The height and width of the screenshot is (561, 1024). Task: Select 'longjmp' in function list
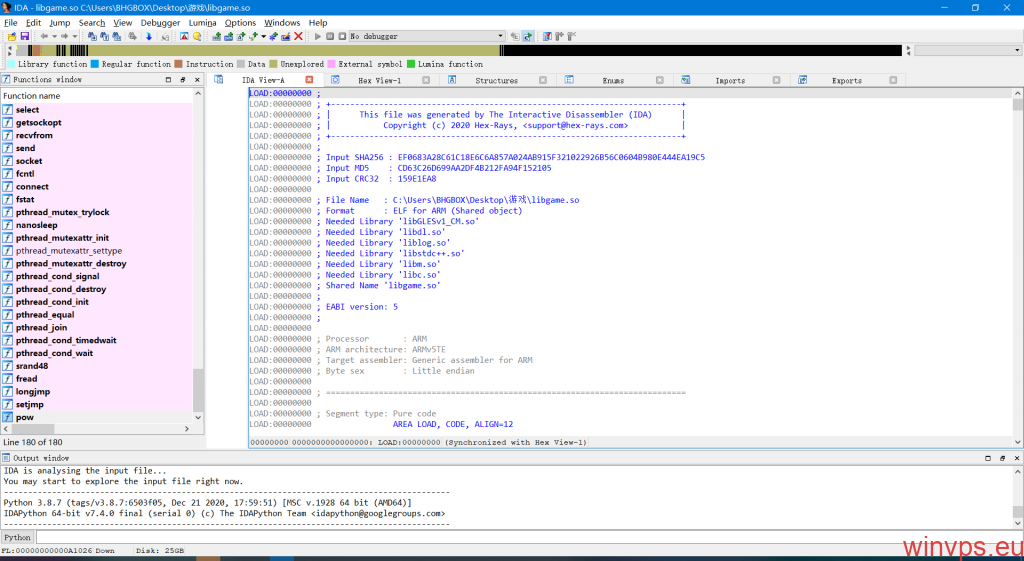33,392
